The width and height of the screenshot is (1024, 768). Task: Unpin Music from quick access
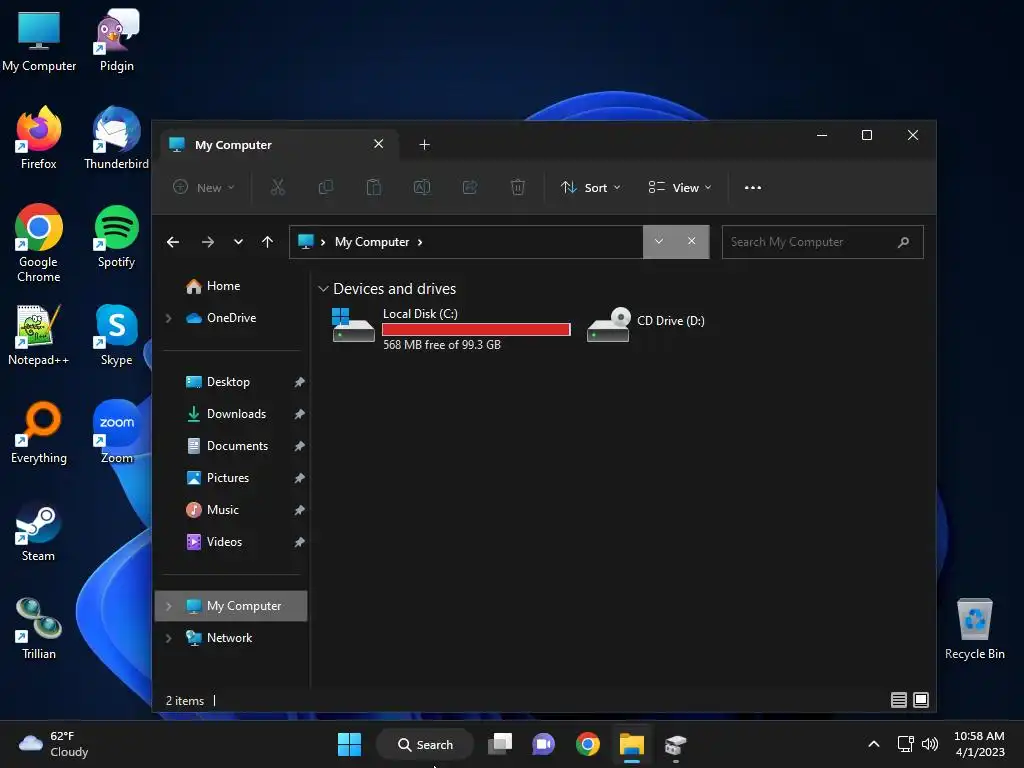click(x=299, y=510)
